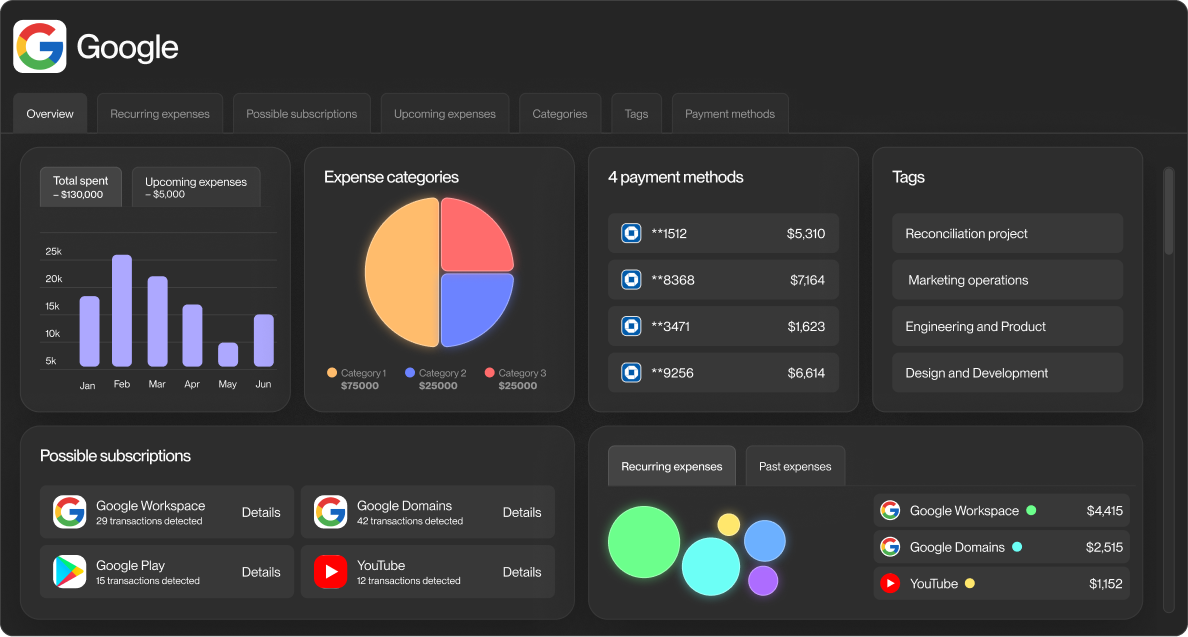Click the $1,623 amount for card **3471
1188x637 pixels.
click(x=806, y=326)
